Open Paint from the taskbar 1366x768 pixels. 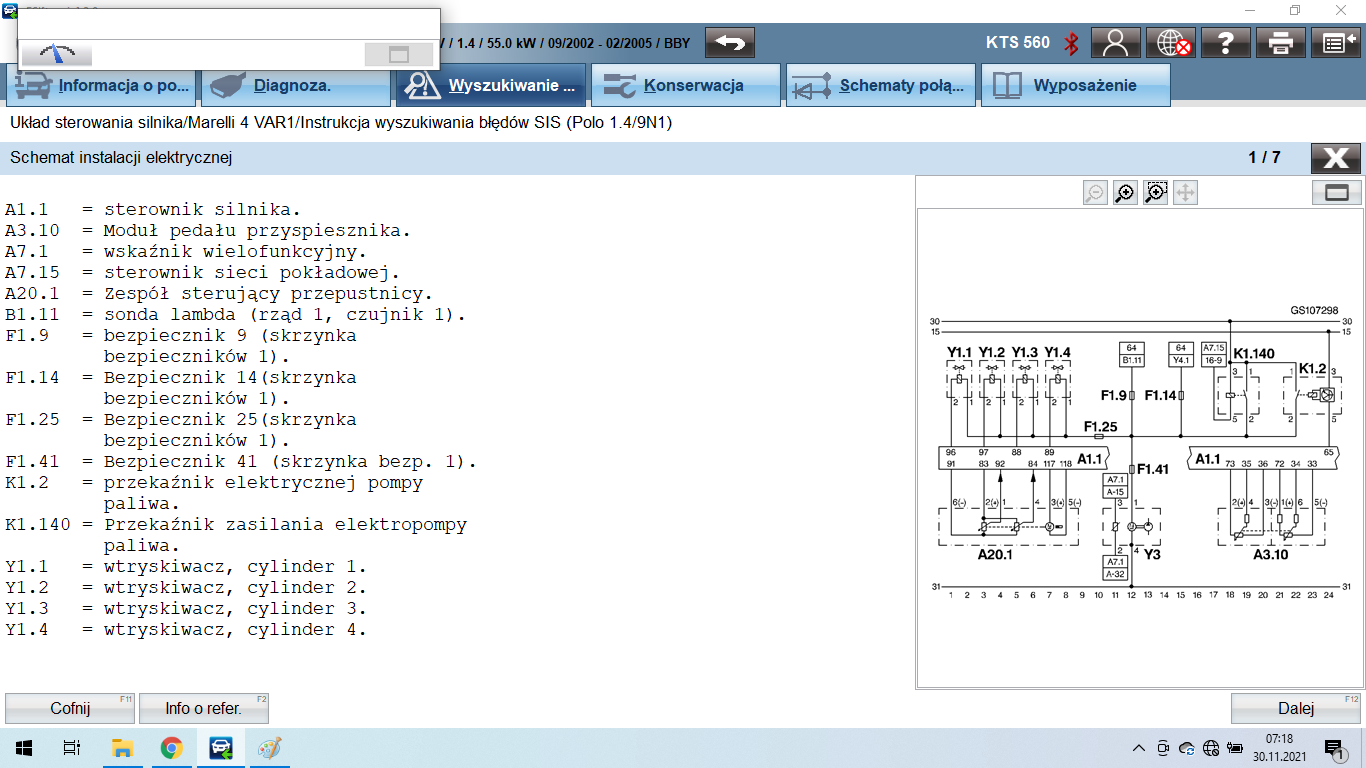[270, 748]
